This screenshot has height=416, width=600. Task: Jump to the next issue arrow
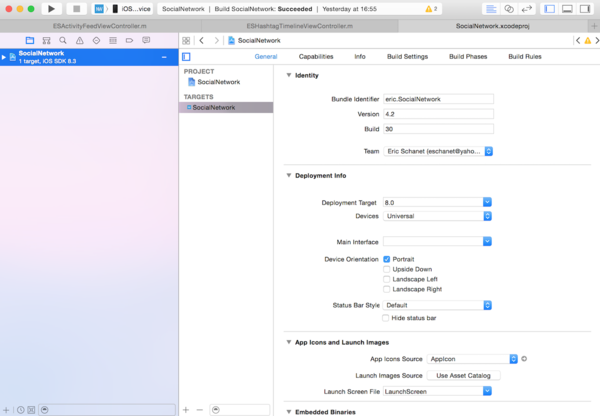(597, 40)
